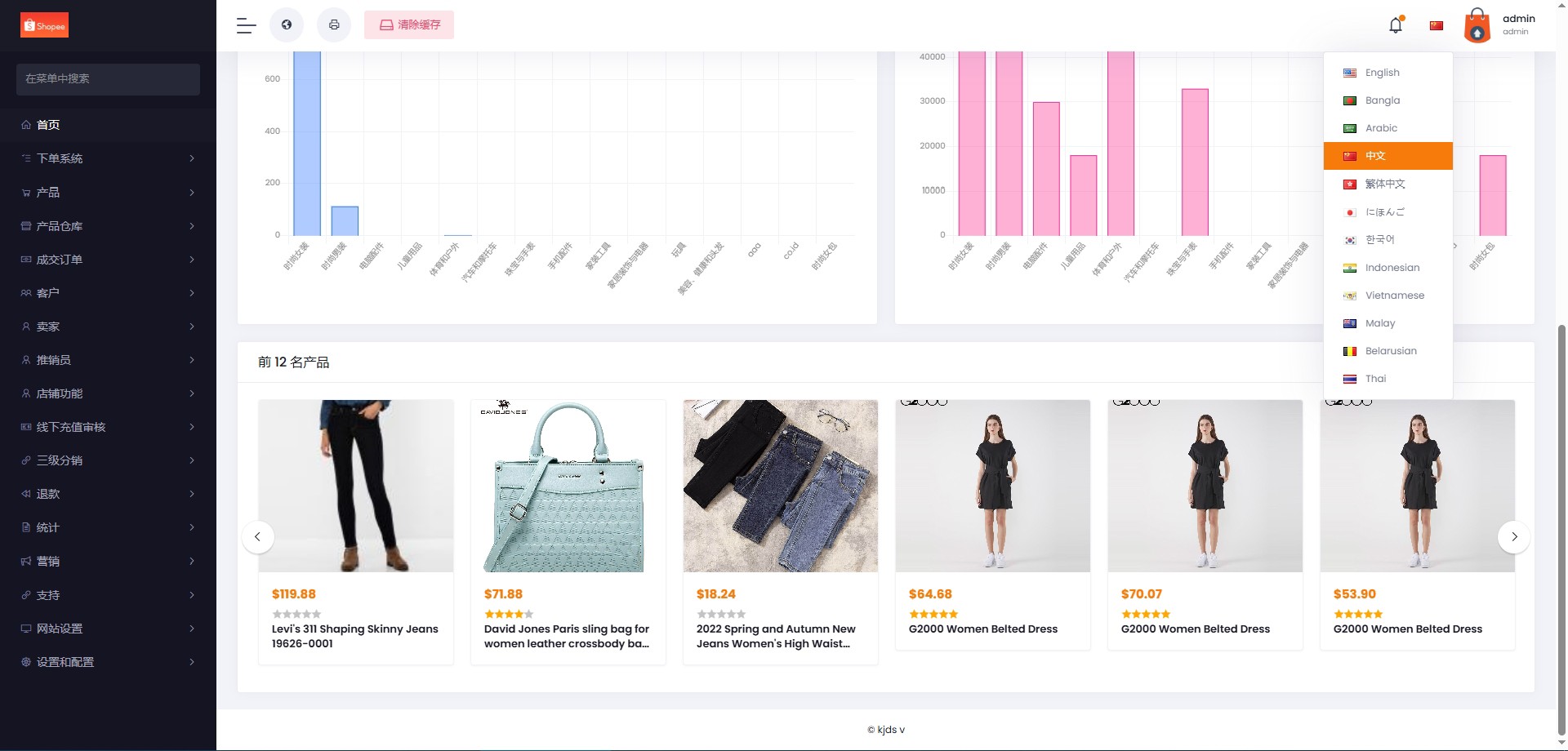Screen dimensions: 1568x751
Task: Click the 支持 icon
Action: click(x=26, y=595)
